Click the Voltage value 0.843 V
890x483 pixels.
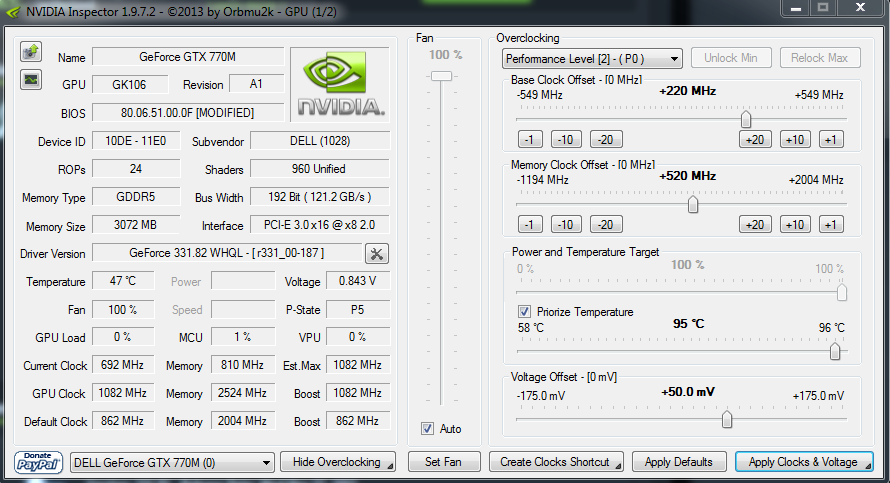point(358,281)
